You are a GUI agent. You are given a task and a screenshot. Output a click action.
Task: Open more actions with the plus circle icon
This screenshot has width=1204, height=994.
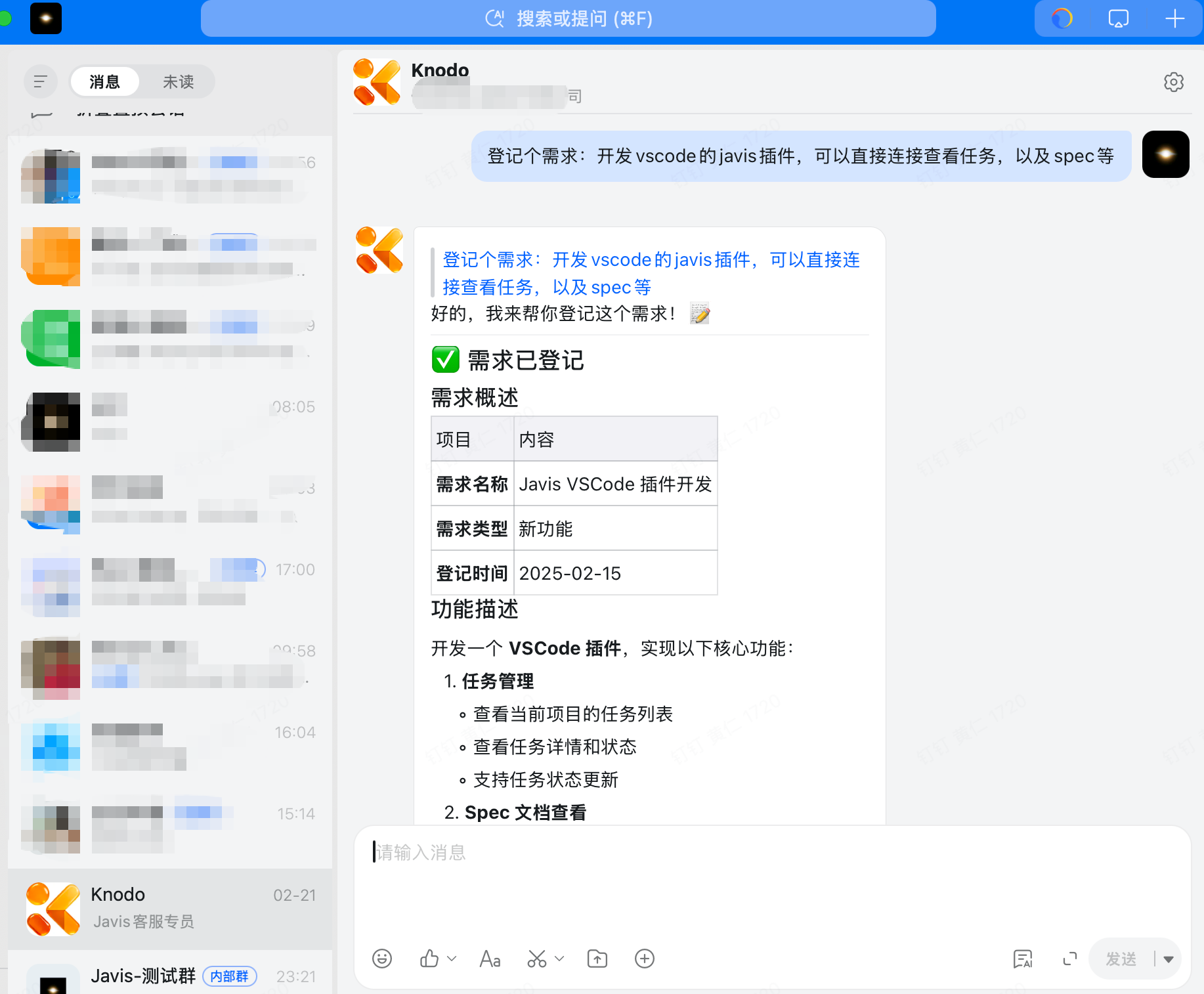click(x=644, y=959)
